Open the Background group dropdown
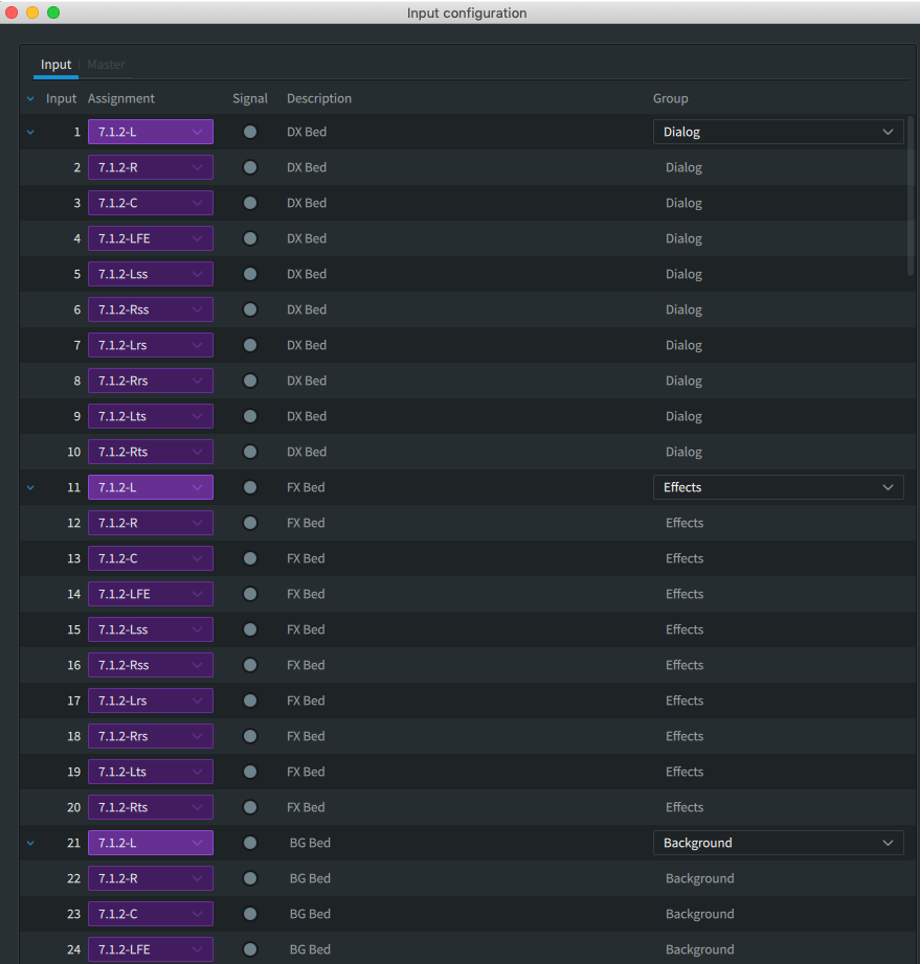The height and width of the screenshot is (964, 921). click(778, 843)
